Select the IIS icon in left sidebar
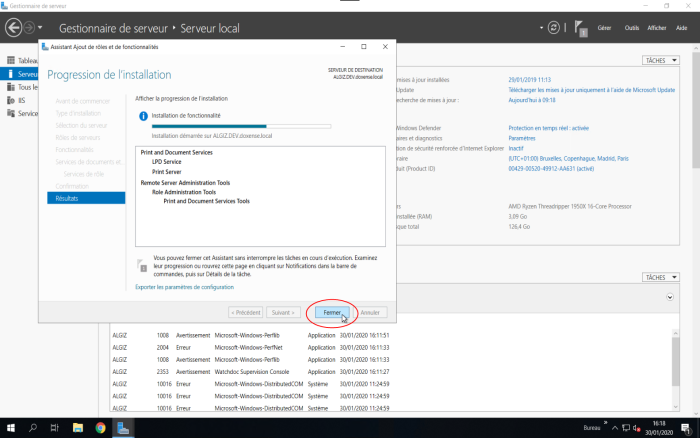Screen dimensions: 700x438 9,100
